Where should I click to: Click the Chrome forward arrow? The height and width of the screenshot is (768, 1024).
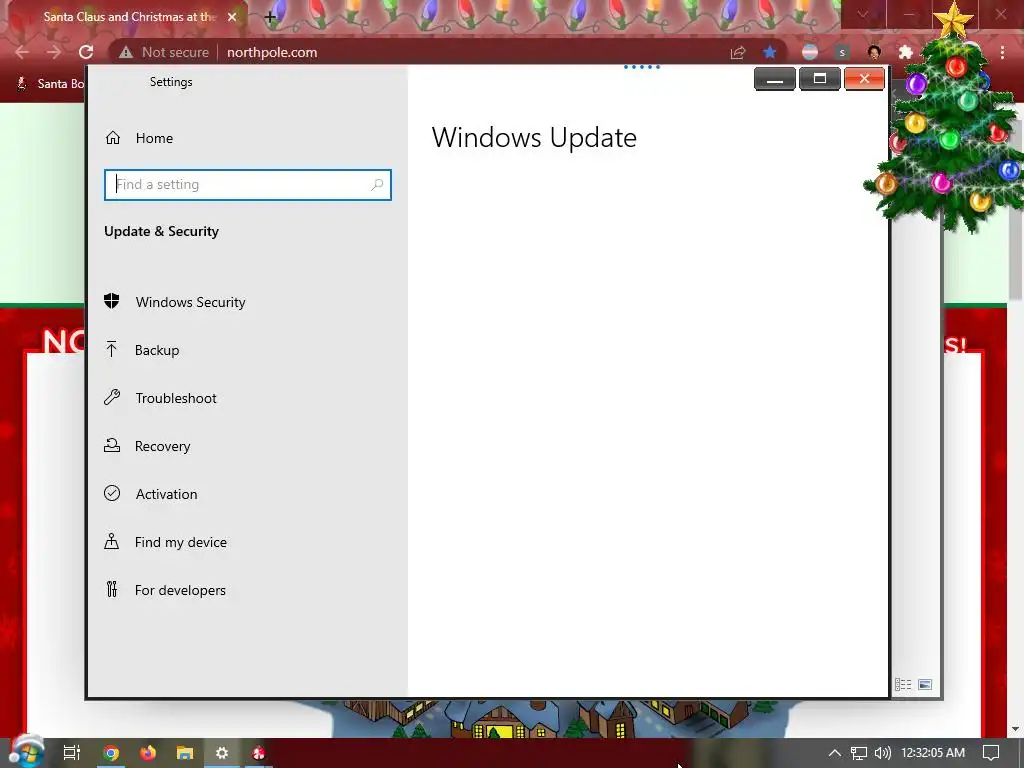point(54,52)
